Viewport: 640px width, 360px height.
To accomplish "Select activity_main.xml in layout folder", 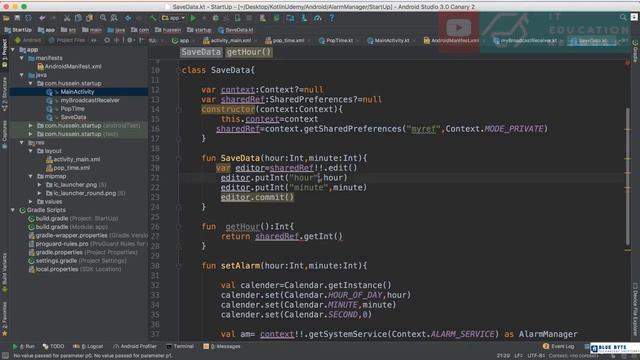I will (x=77, y=159).
